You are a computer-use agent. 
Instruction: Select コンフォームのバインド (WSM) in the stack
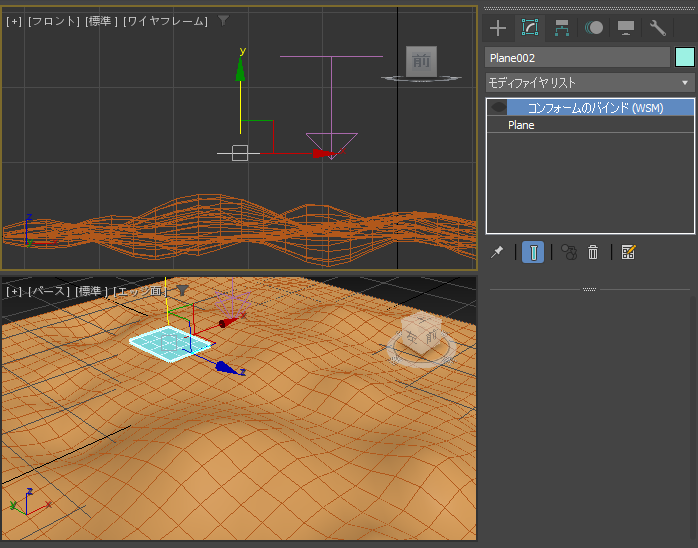(x=595, y=108)
